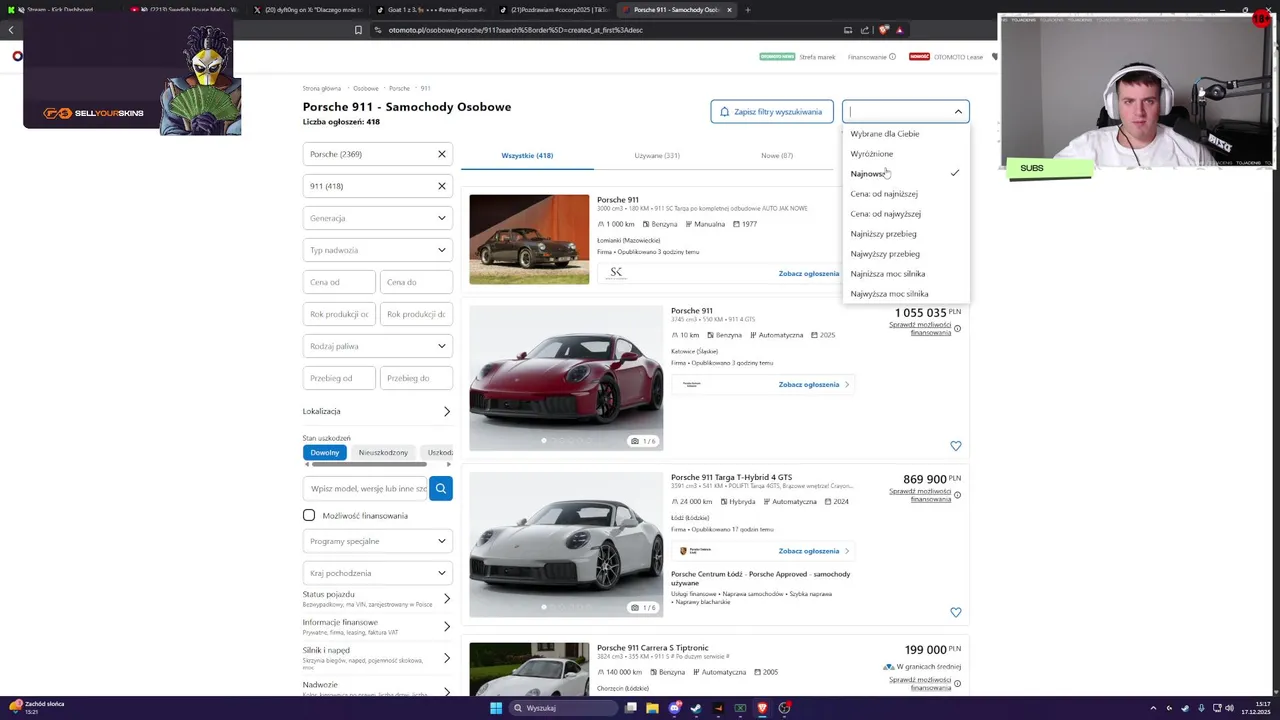Click the info icon beside Finansowanie
The image size is (1280, 720).
pos(892,57)
